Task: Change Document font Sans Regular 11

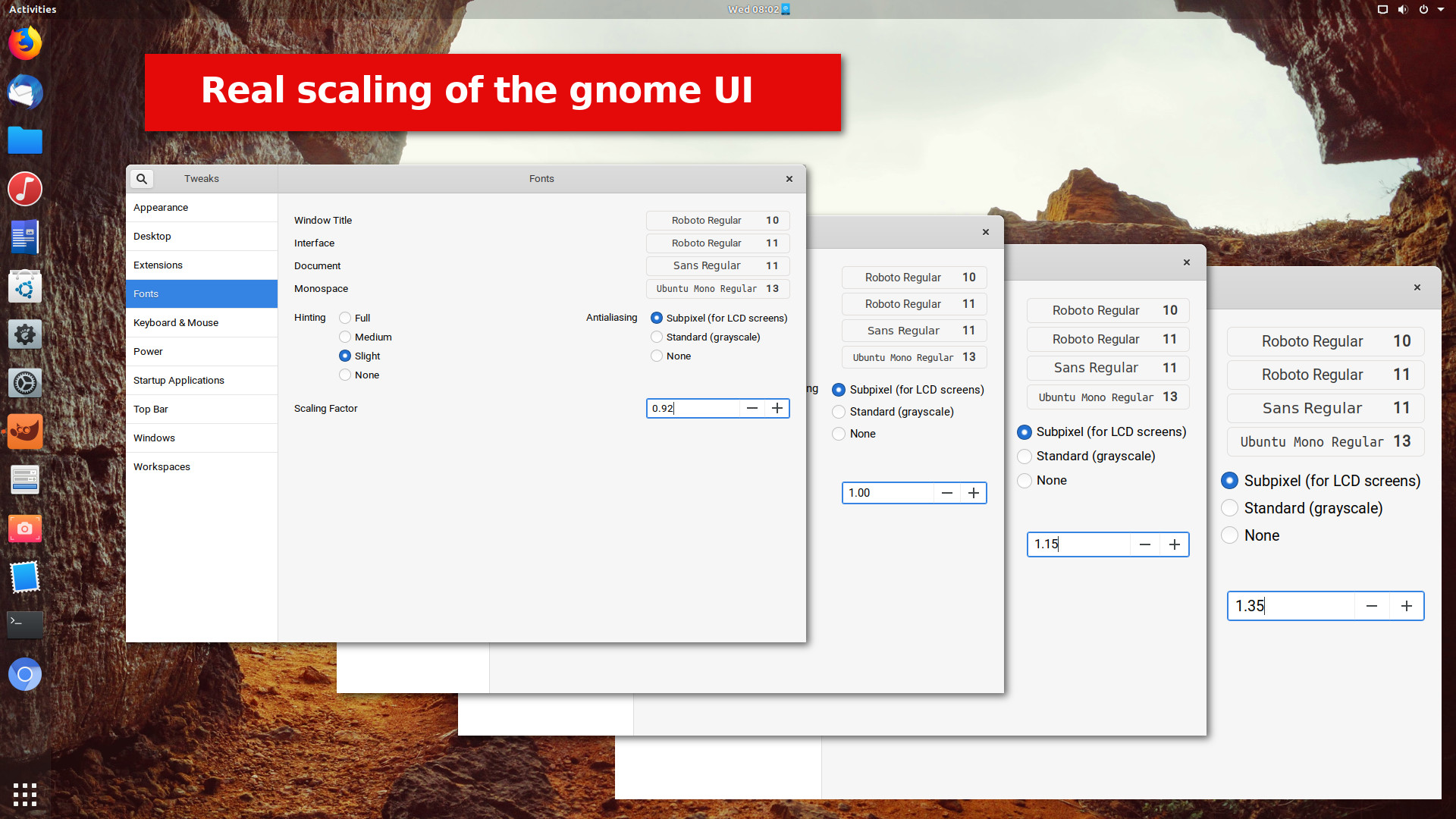Action: point(718,266)
